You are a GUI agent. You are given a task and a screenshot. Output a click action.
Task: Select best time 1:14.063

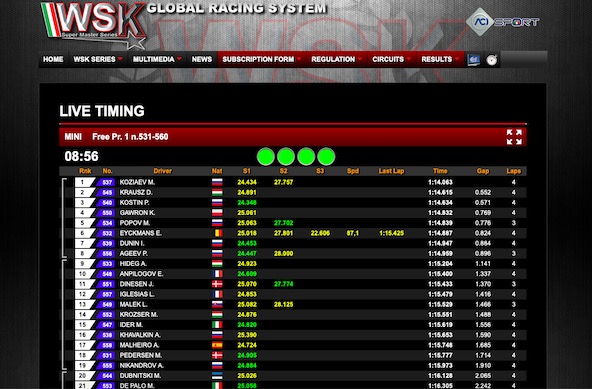(x=440, y=182)
